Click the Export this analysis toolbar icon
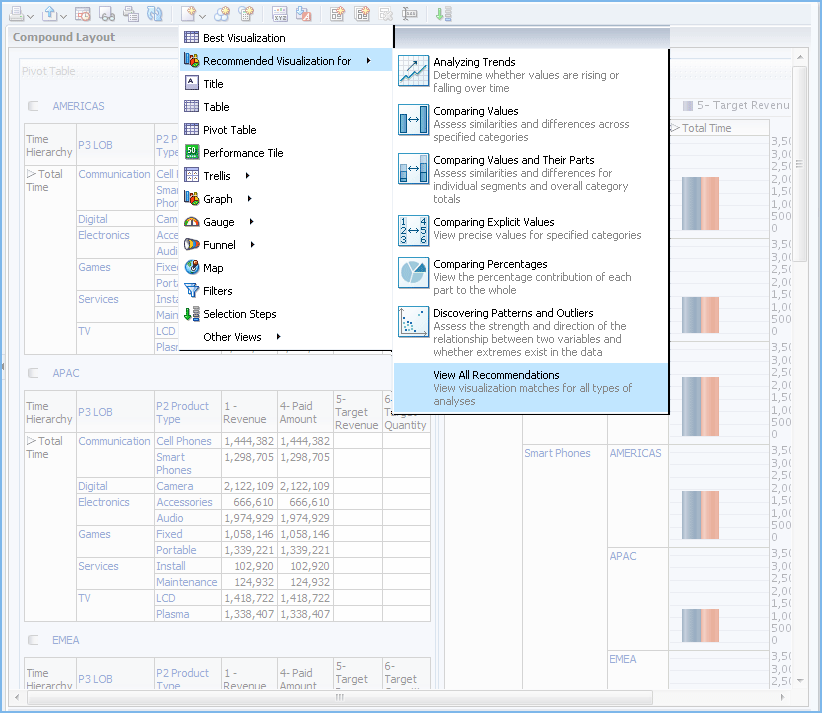The width and height of the screenshot is (822, 713). click(48, 13)
